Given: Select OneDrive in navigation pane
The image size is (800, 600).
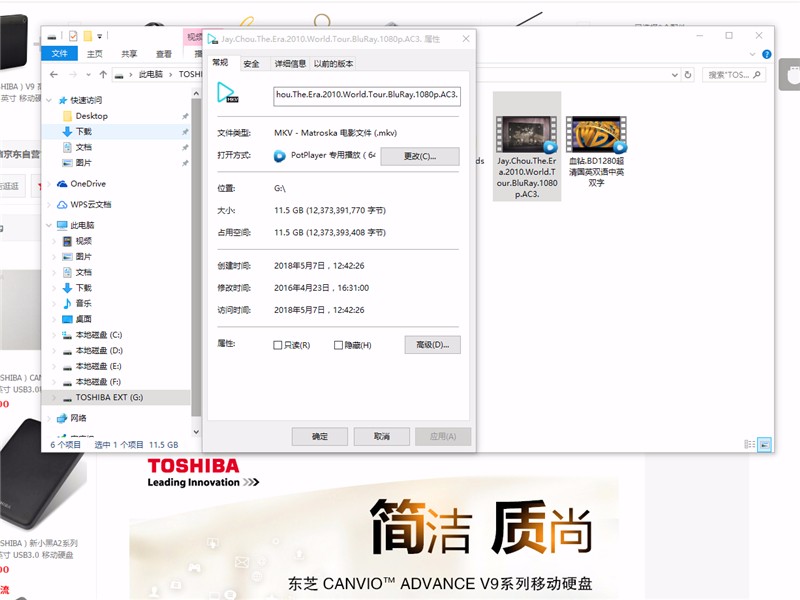Looking at the screenshot, I should coord(88,184).
